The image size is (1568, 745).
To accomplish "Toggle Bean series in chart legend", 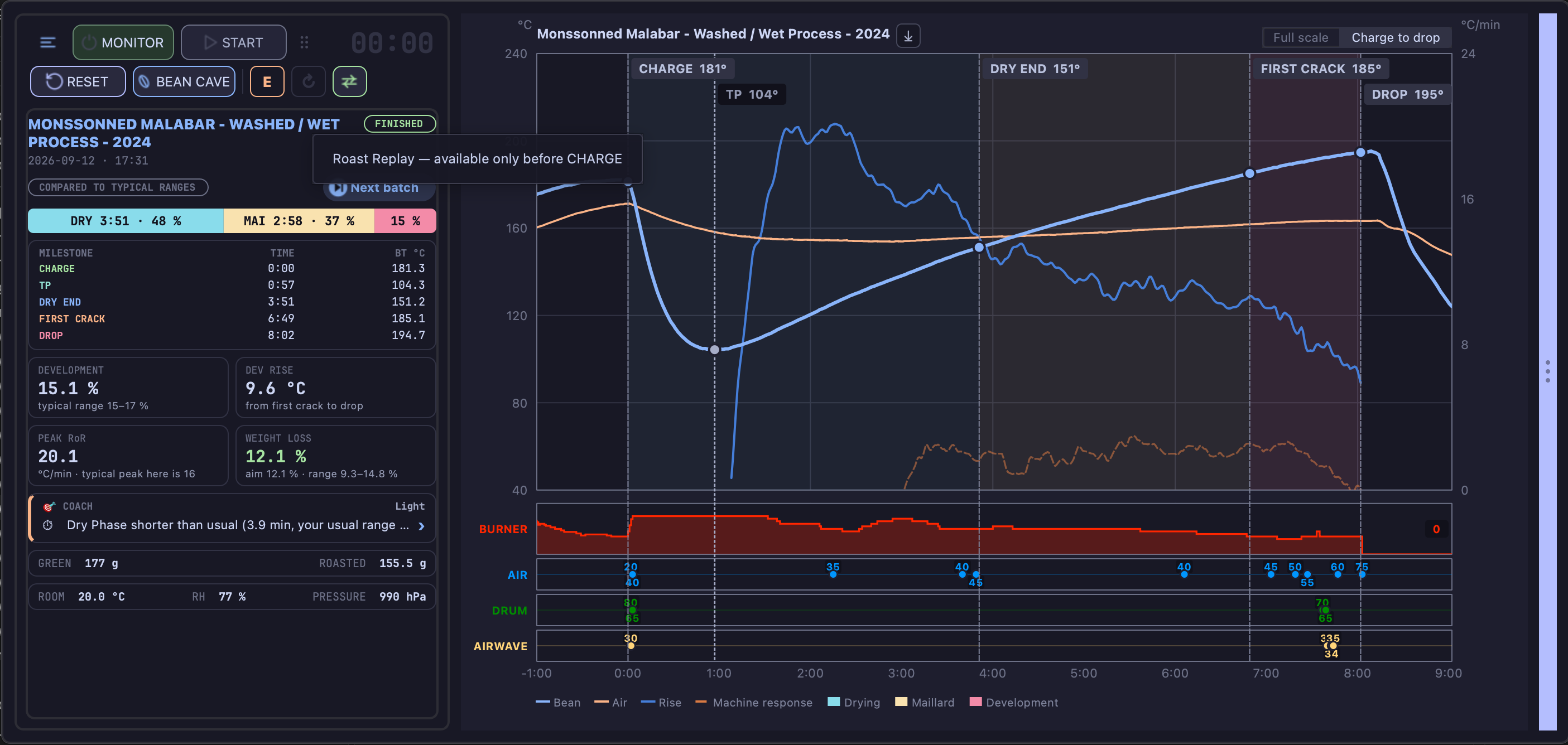I will (x=557, y=703).
